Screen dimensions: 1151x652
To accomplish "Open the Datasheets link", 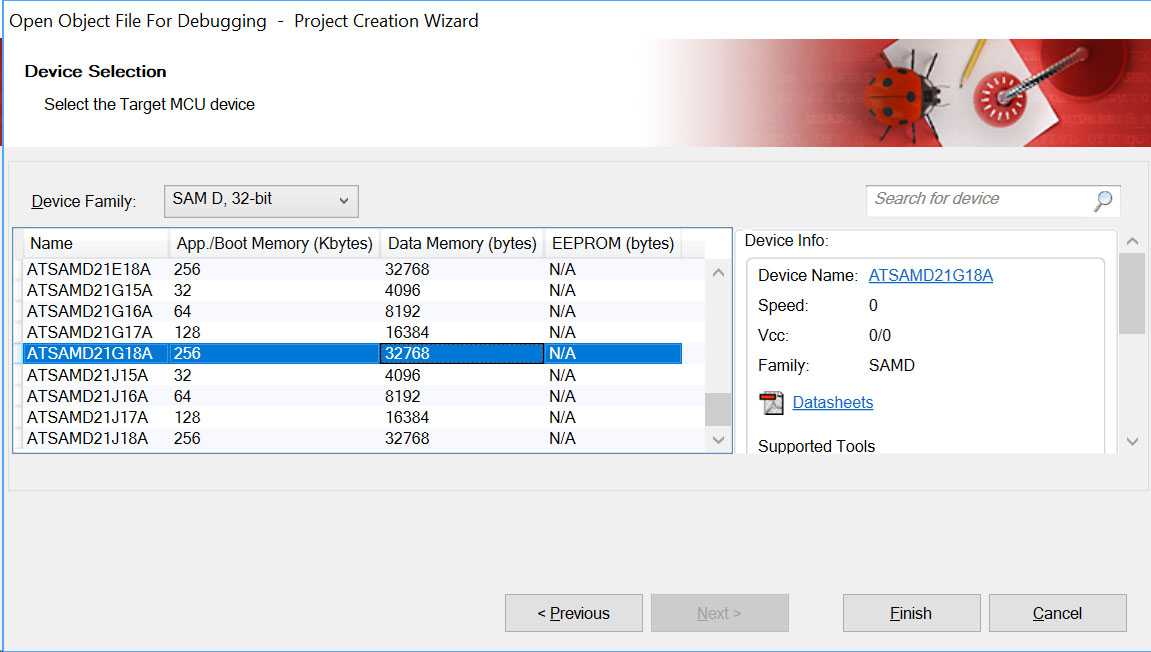I will coord(832,402).
